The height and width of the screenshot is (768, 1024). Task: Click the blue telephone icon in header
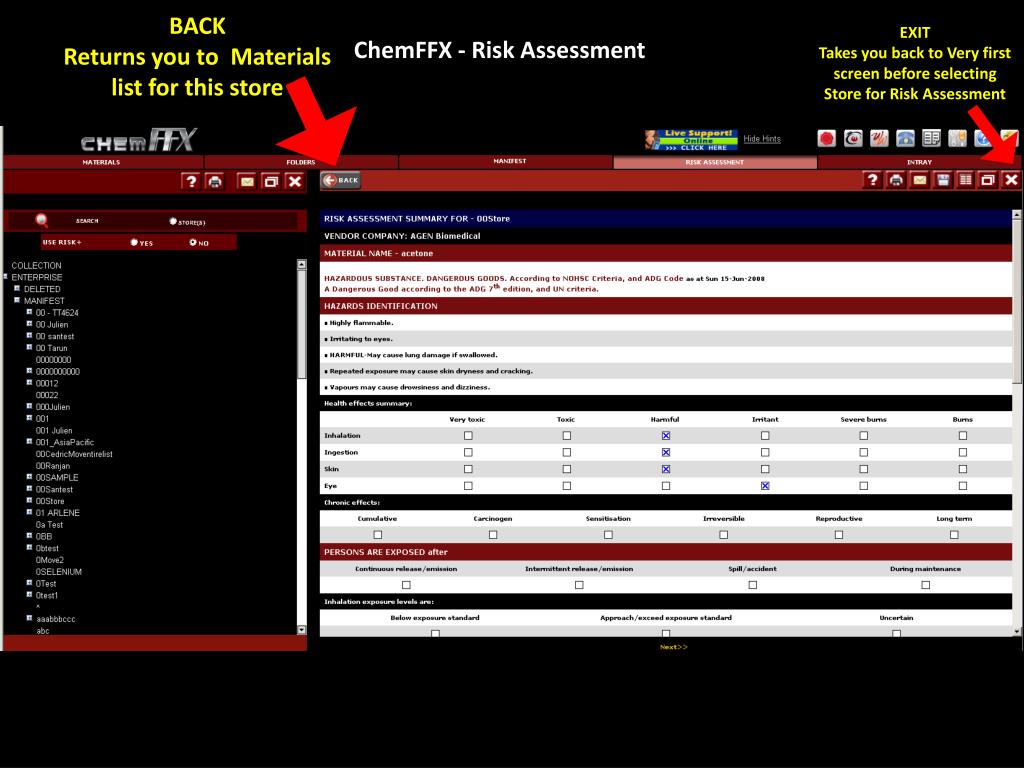tap(905, 138)
